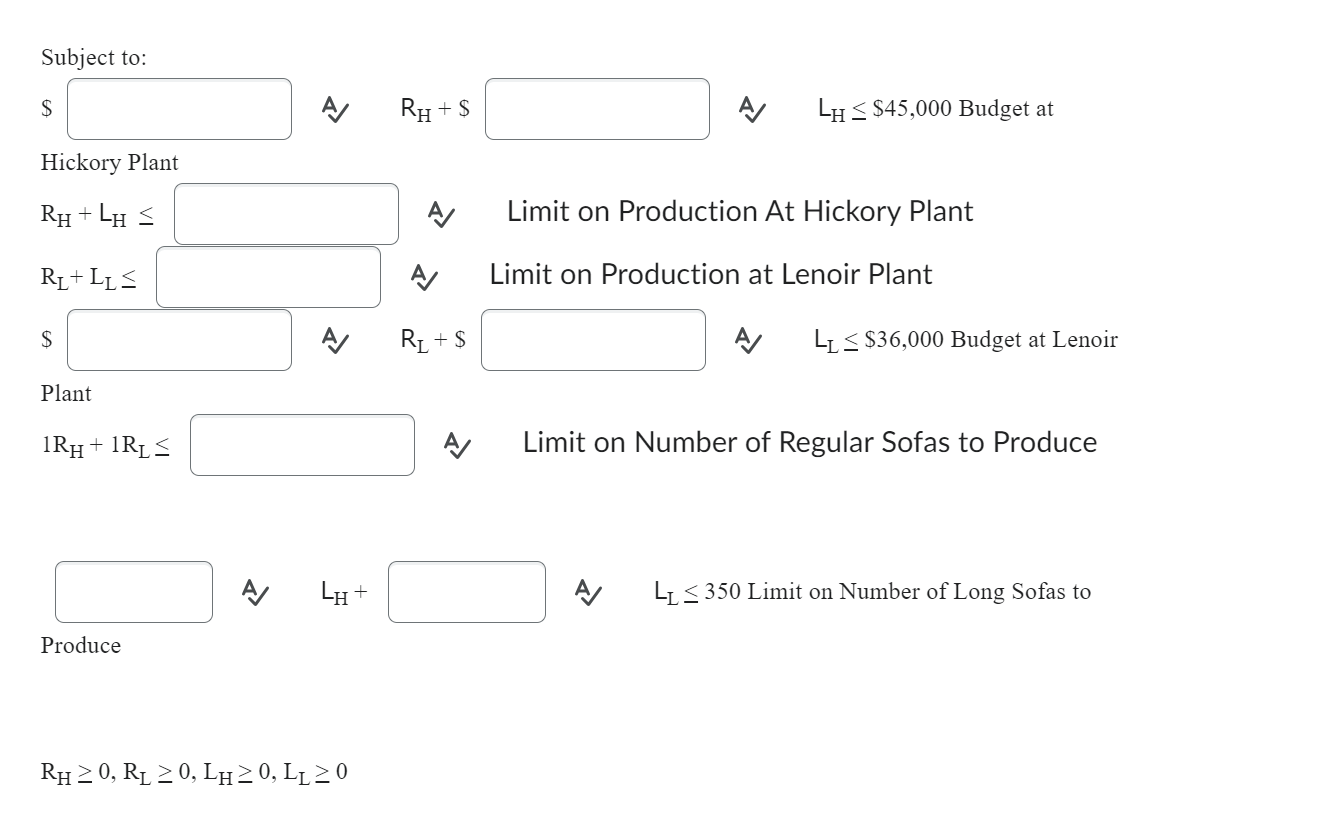Click the blank before RL + $
This screenshot has width=1321, height=813.
click(x=178, y=340)
